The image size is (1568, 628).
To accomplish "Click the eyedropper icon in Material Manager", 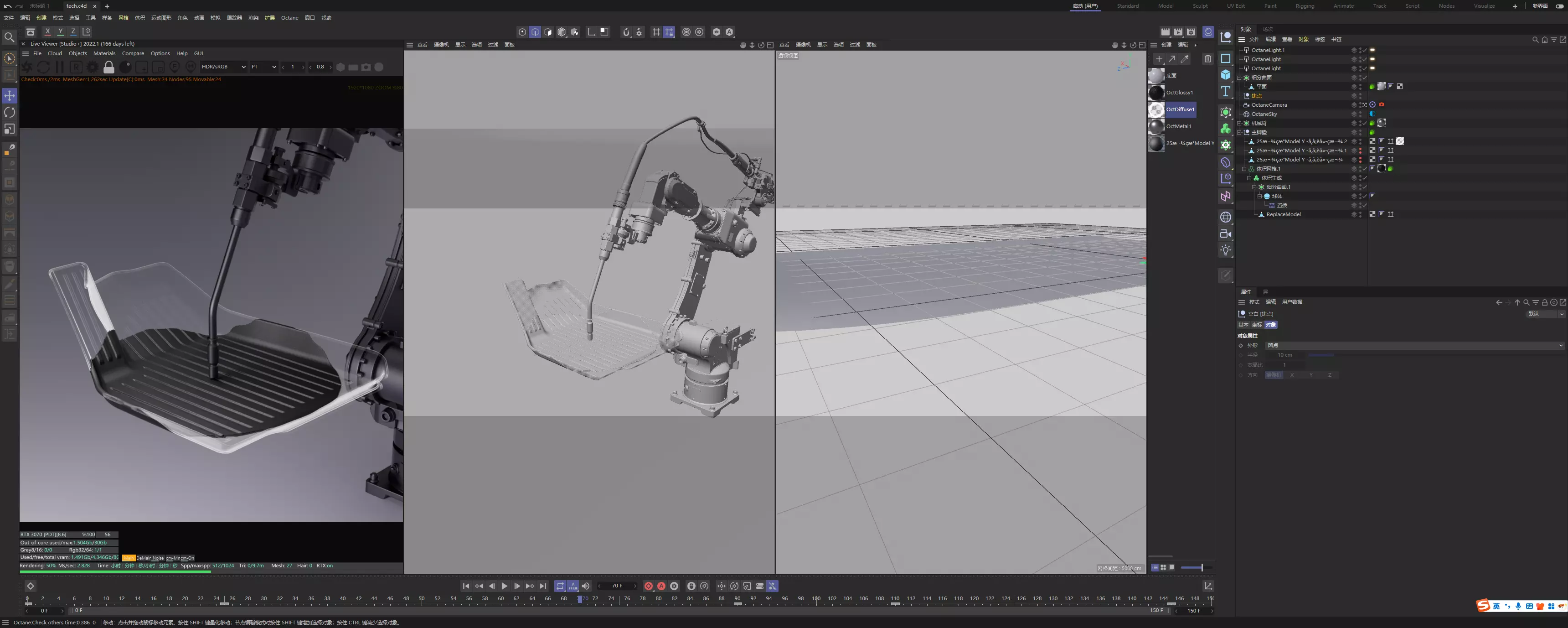I will coord(1185,59).
